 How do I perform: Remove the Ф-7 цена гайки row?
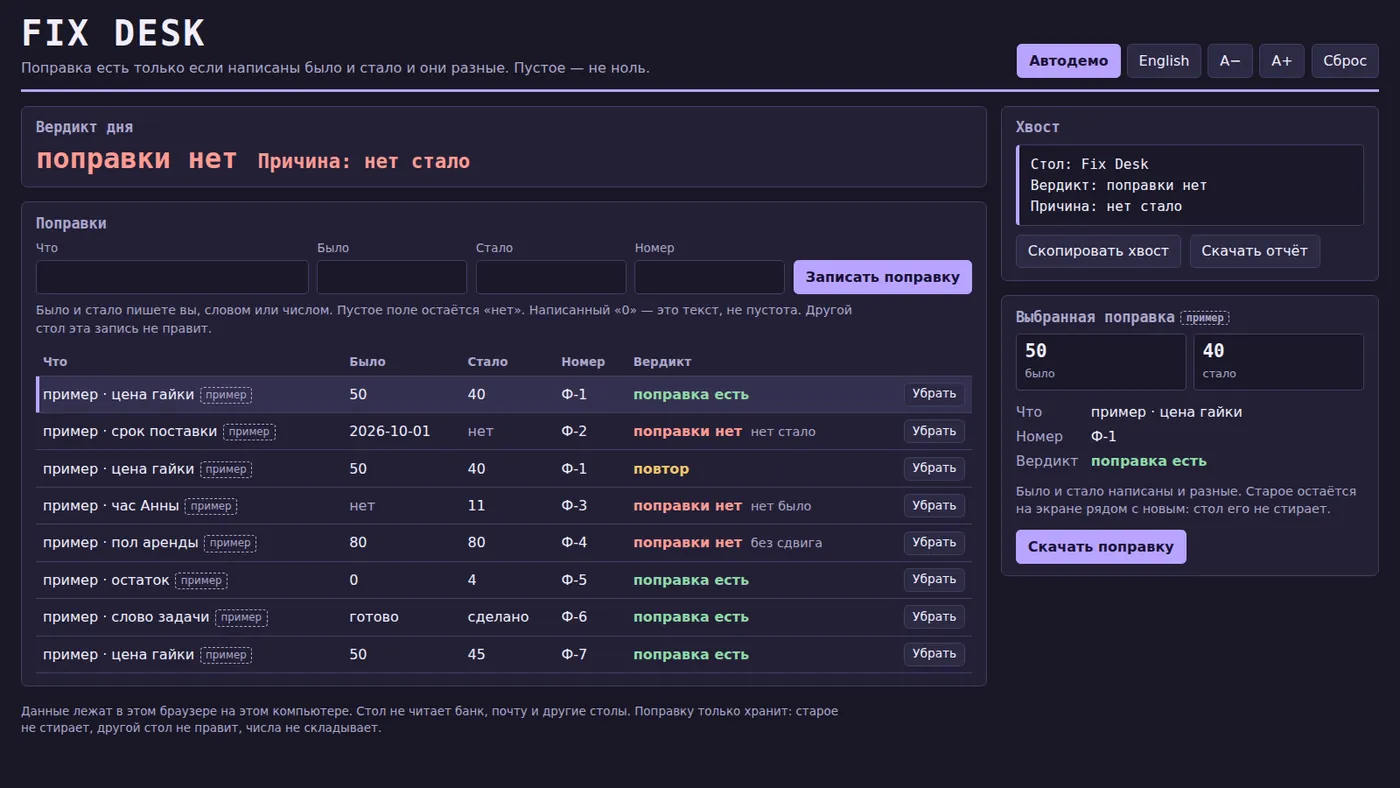(934, 654)
